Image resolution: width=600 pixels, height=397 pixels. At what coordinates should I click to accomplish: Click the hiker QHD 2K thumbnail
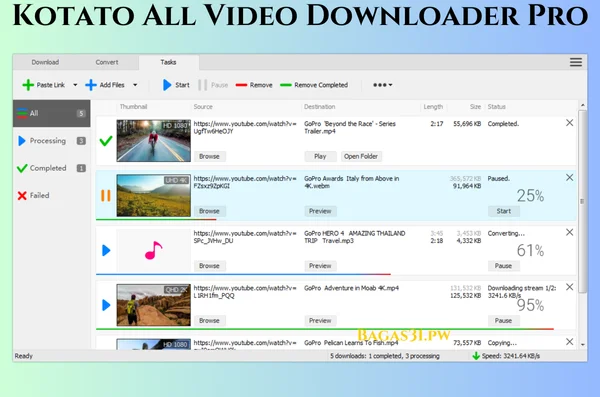153,305
